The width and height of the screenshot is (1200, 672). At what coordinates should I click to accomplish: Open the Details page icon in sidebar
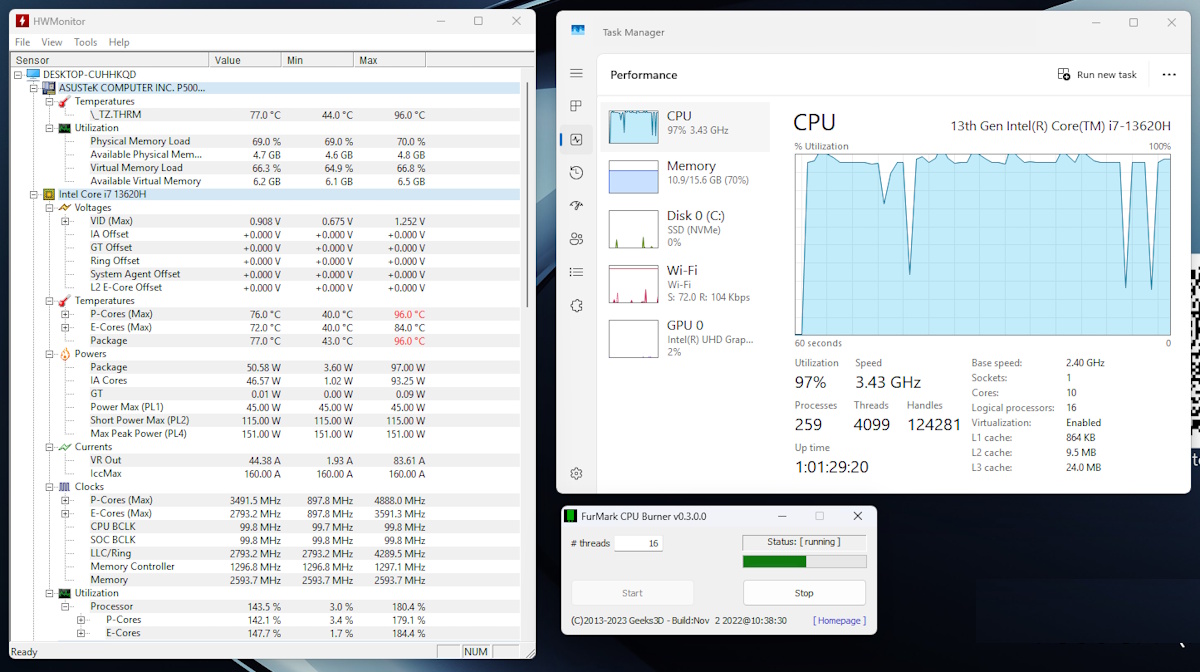tap(576, 271)
